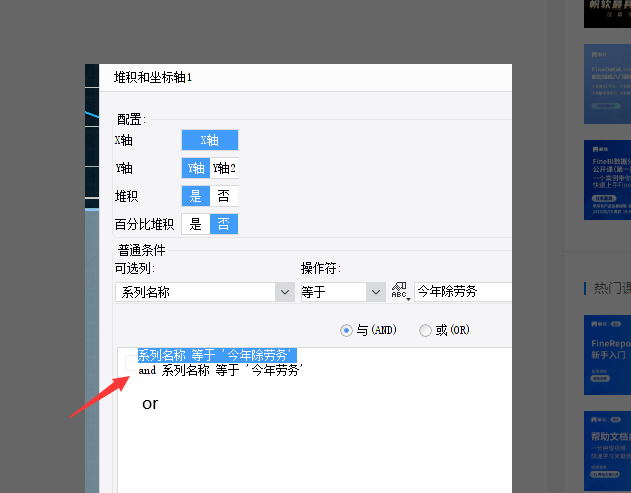Click the ABC value type icon
The image size is (631, 493).
401,292
